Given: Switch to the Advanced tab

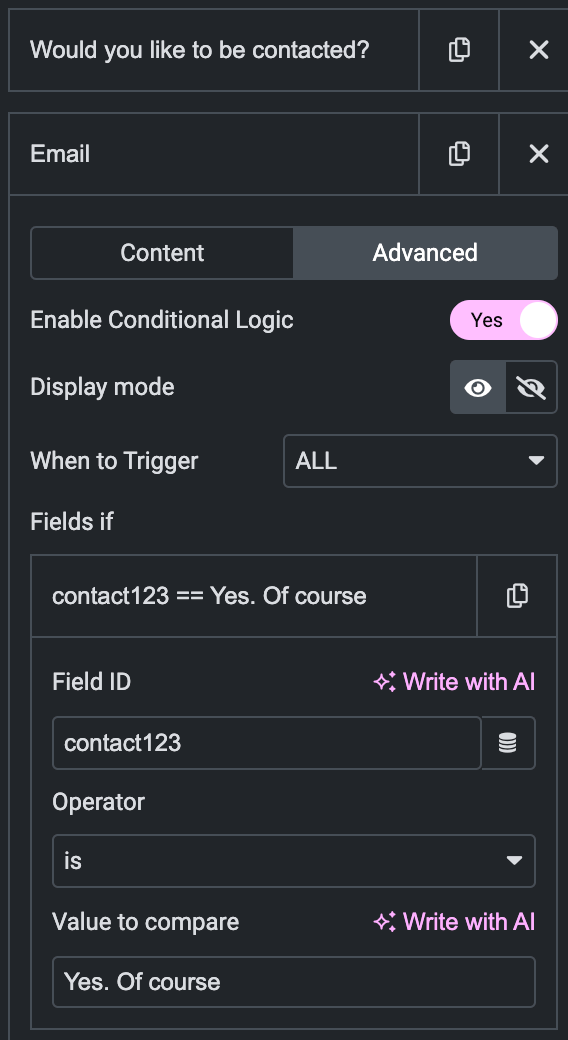Looking at the screenshot, I should [x=425, y=253].
